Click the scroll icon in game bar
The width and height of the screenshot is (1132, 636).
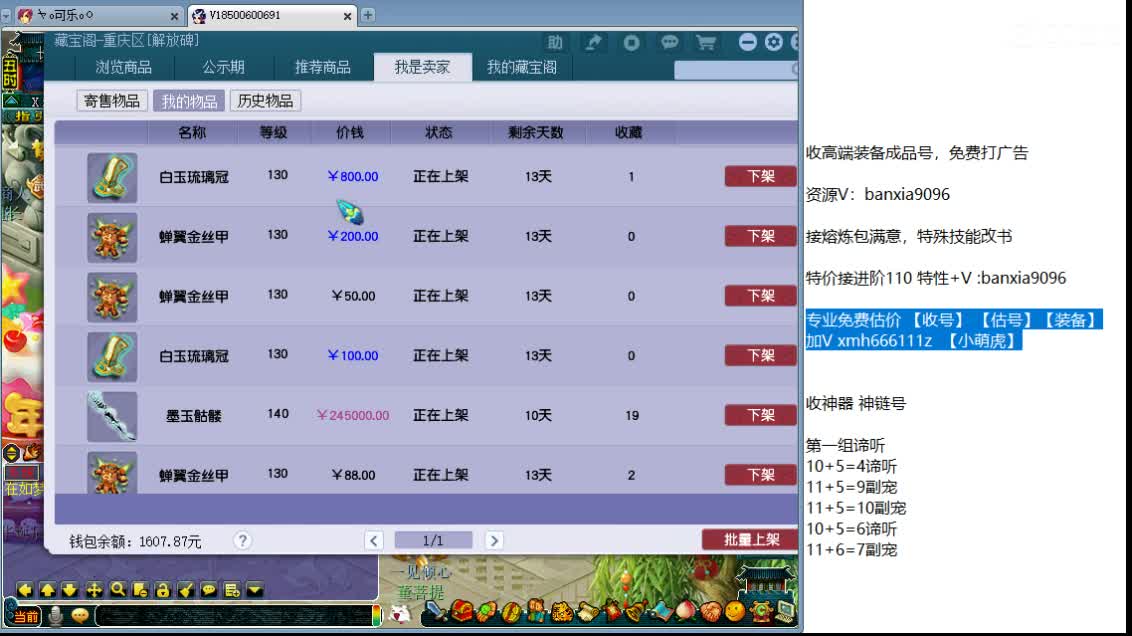tap(588, 613)
